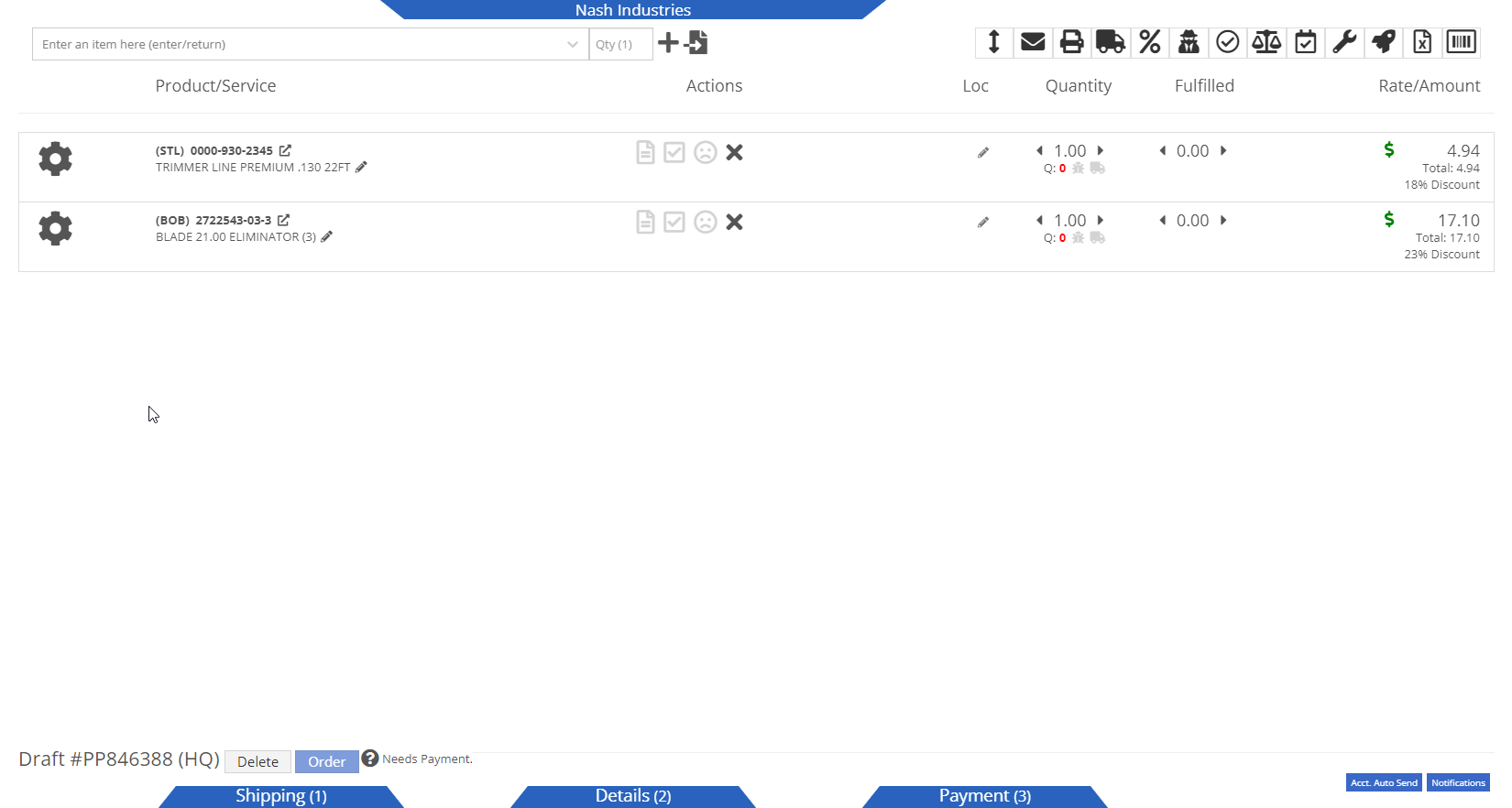This screenshot has height=808, width=1512.
Task: Click the spy agent toolbar icon
Action: [1189, 42]
